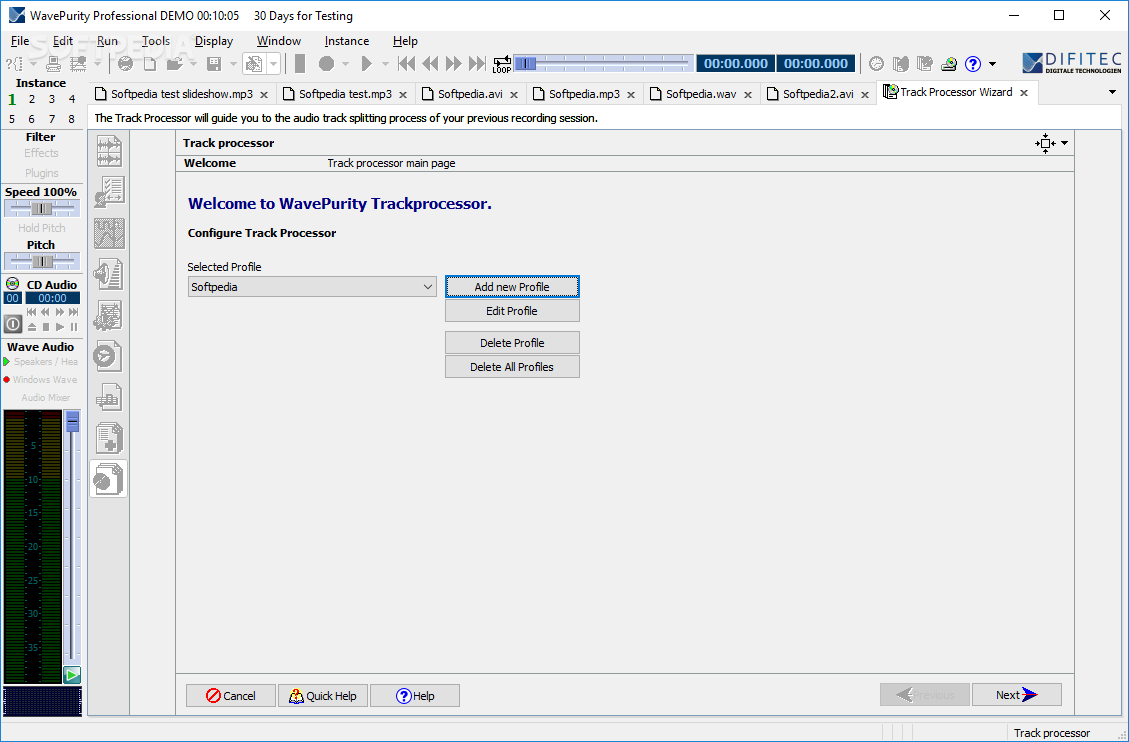Click the stop button in the main toolbar
Image resolution: width=1129 pixels, height=742 pixels.
tap(300, 64)
